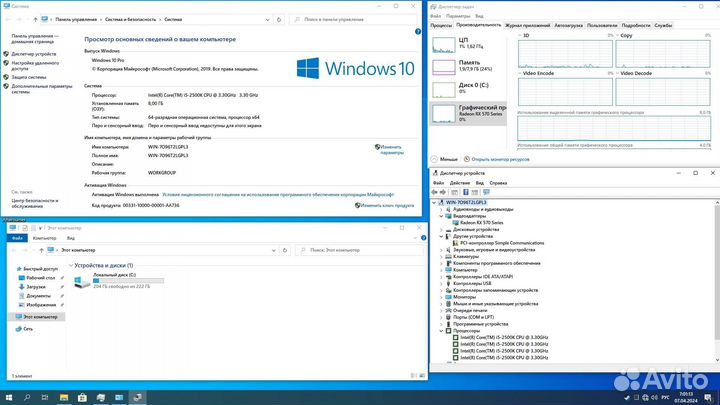Click the refresh icon in the Система address bar
720x405 pixels.
coord(279,20)
